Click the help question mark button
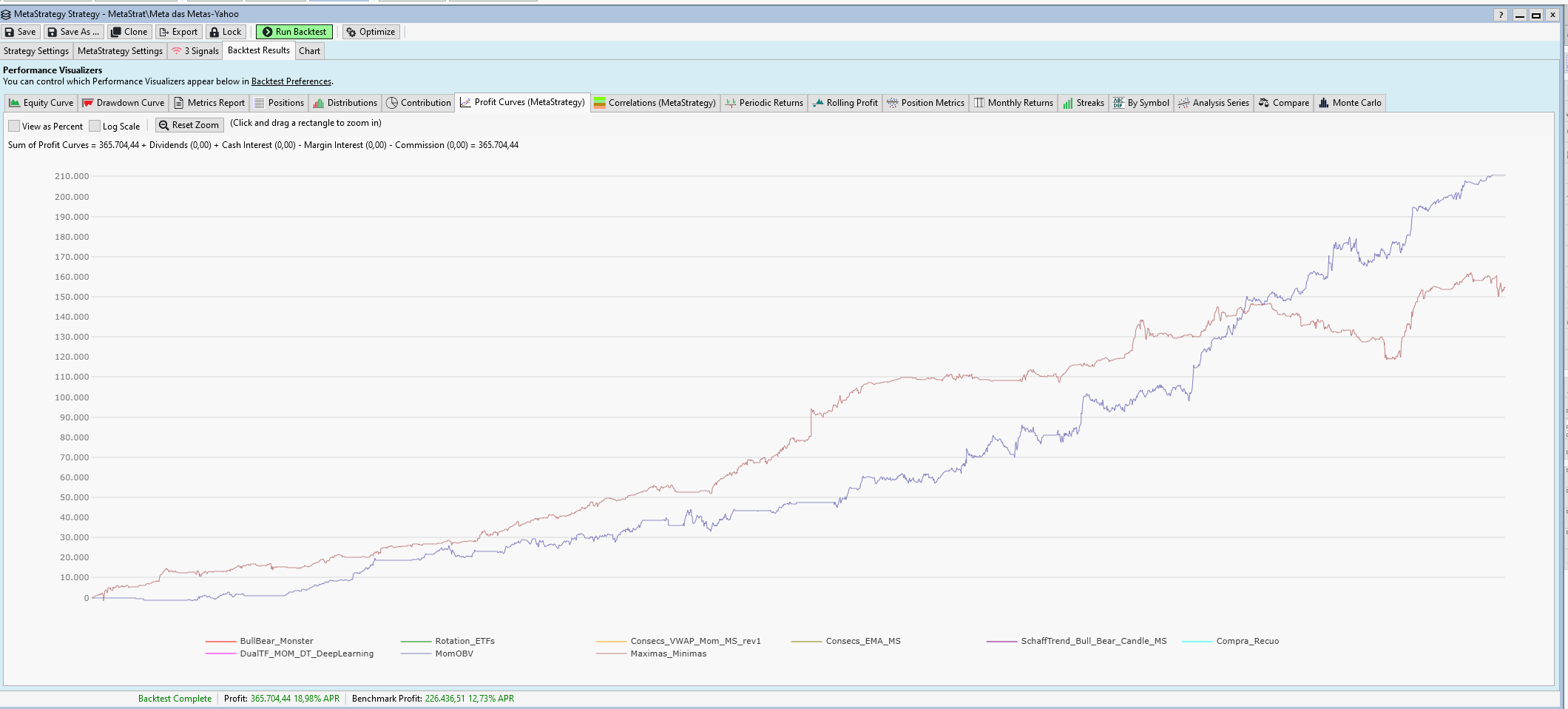 pyautogui.click(x=1501, y=15)
